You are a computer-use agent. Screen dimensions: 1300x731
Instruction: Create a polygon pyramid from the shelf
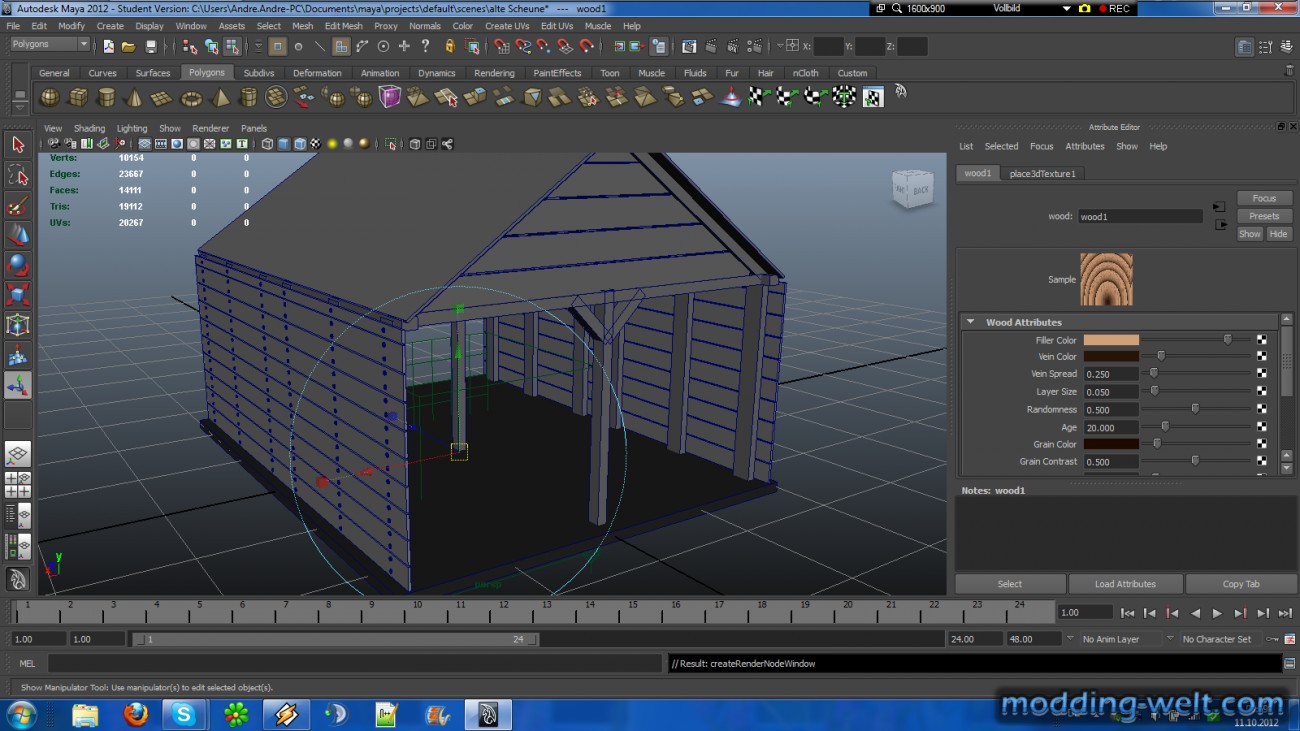219,97
